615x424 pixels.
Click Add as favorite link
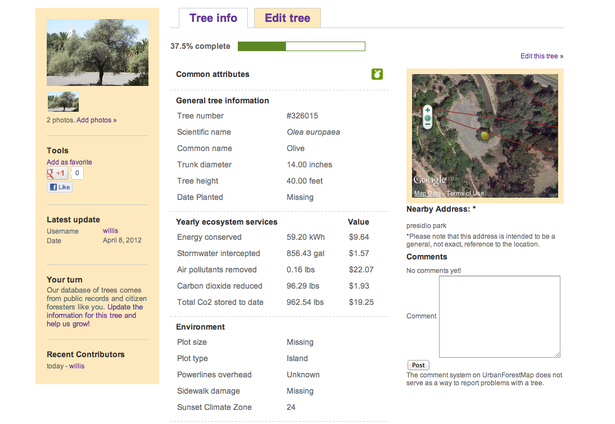coord(69,162)
